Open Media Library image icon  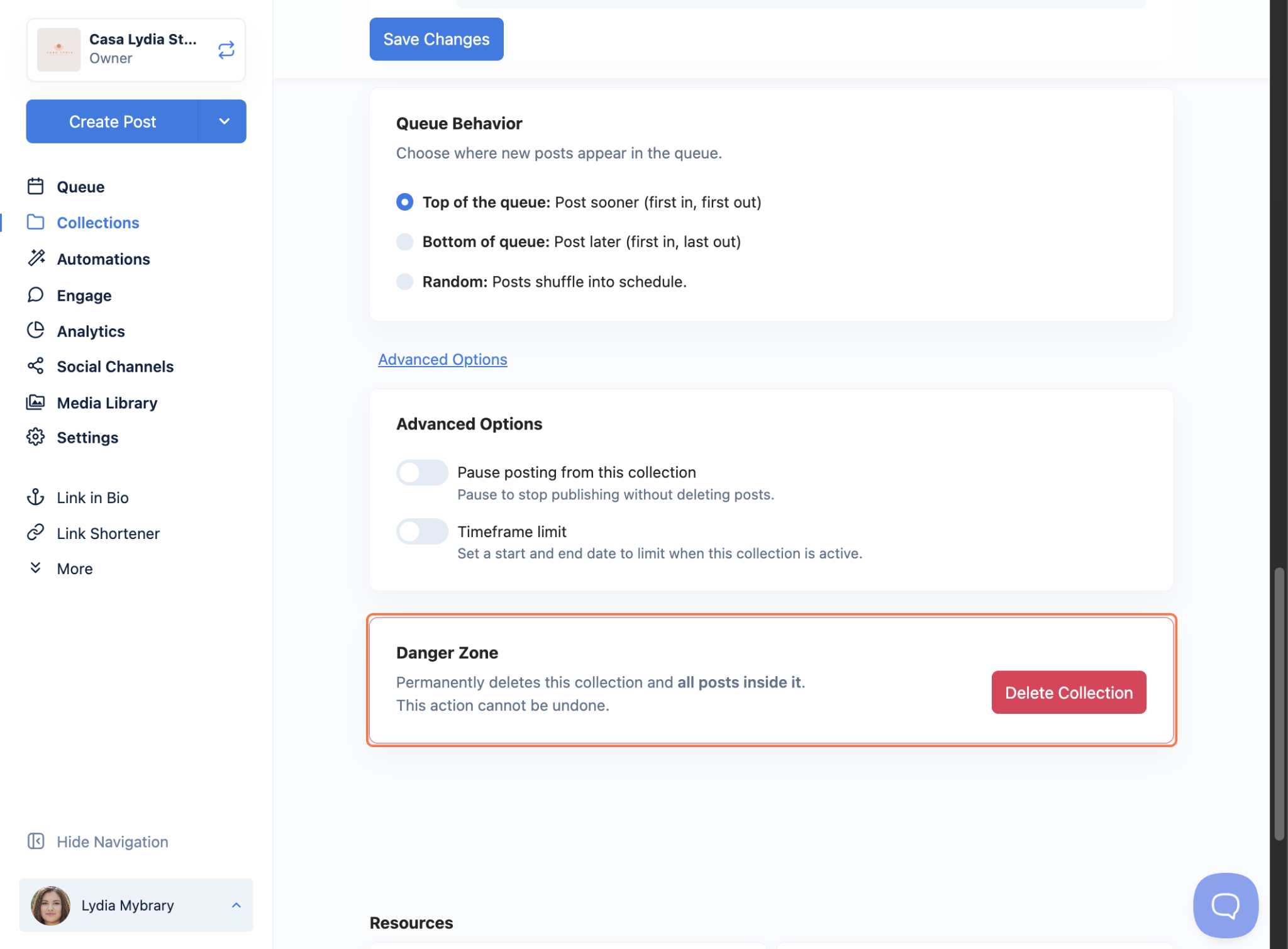pyautogui.click(x=36, y=402)
